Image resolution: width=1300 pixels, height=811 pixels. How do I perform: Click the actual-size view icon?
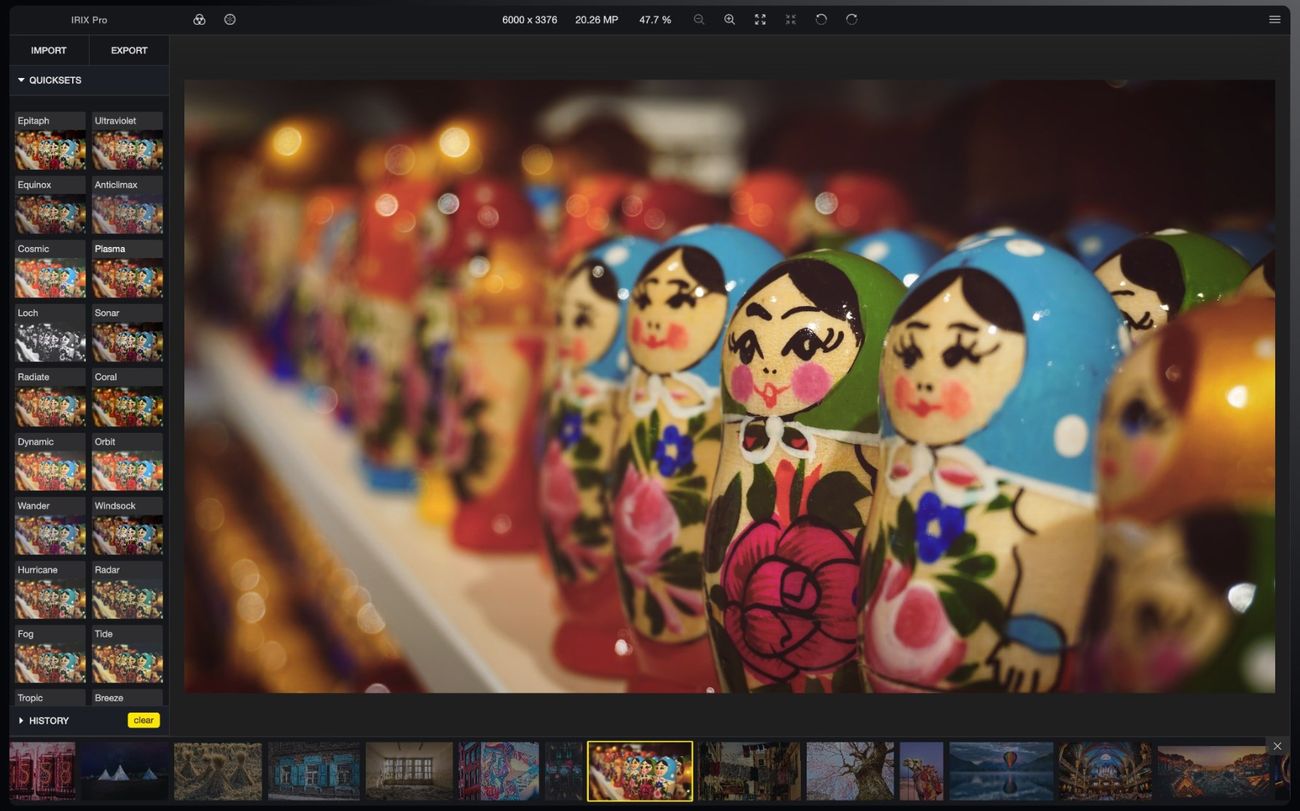point(790,19)
